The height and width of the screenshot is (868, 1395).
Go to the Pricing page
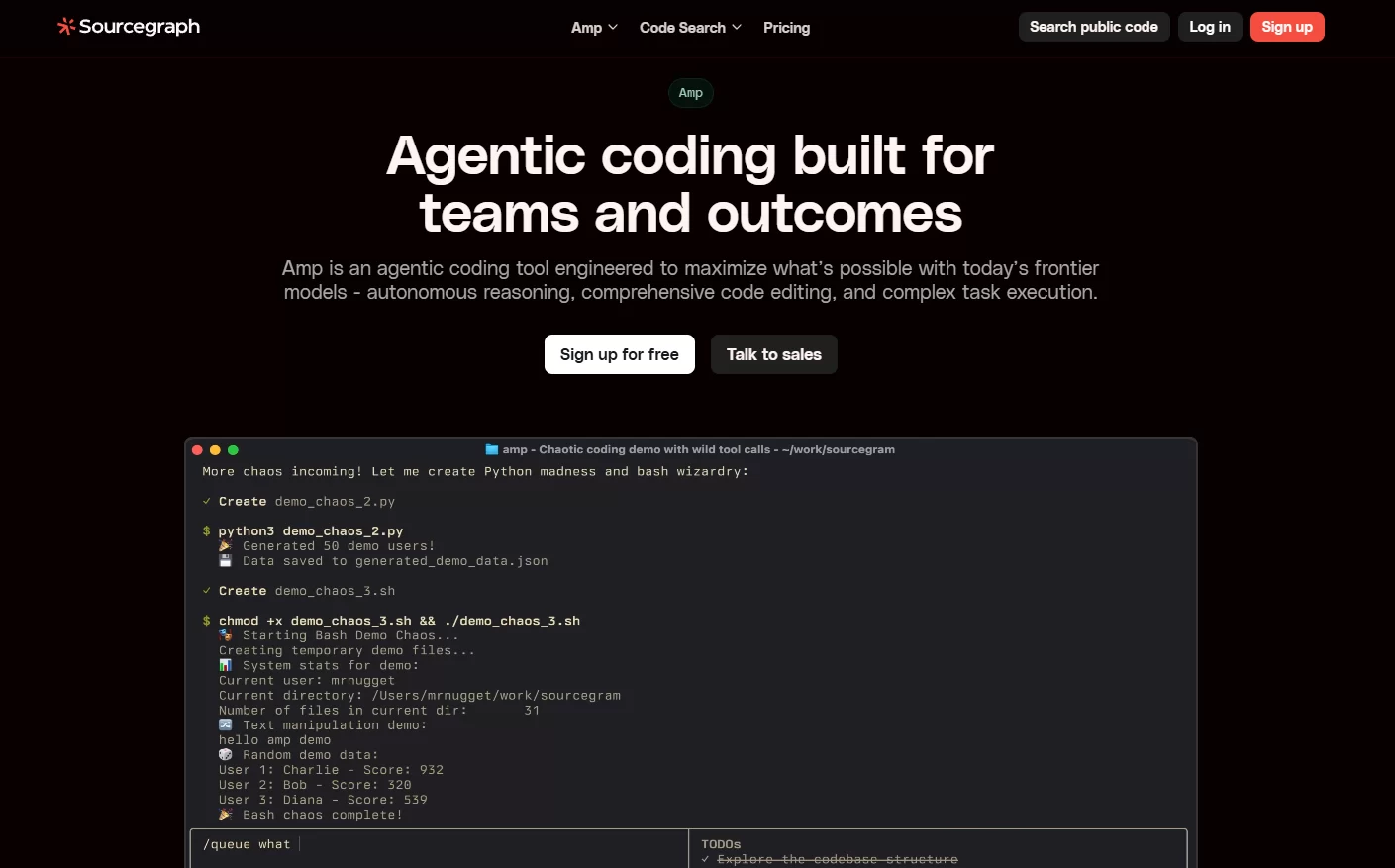click(786, 28)
